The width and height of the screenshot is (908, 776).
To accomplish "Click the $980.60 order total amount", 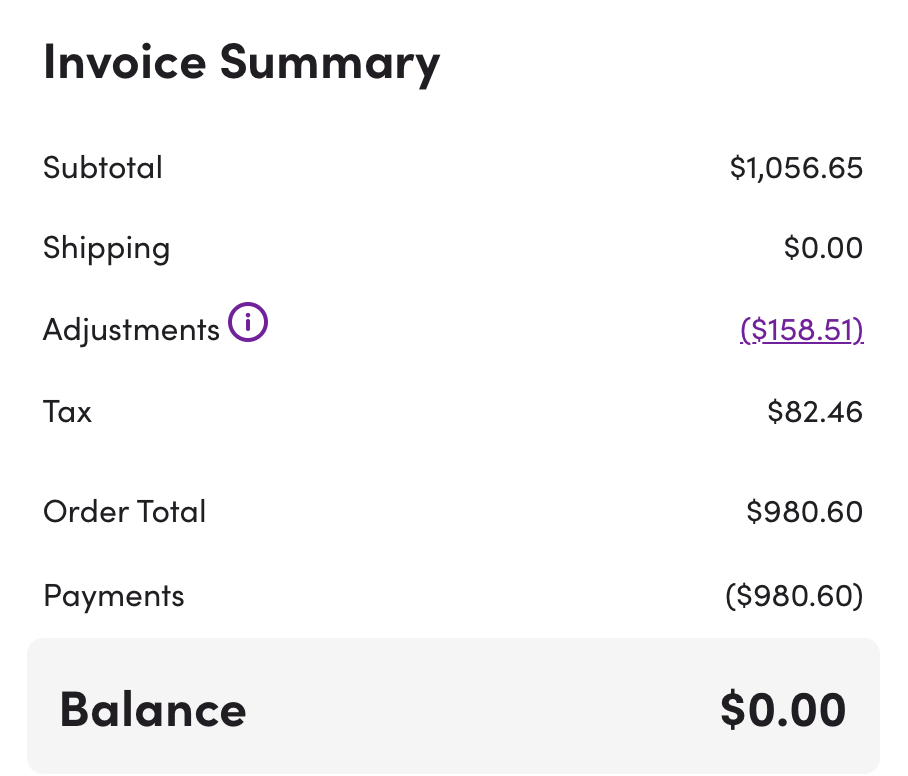I will pyautogui.click(x=805, y=512).
